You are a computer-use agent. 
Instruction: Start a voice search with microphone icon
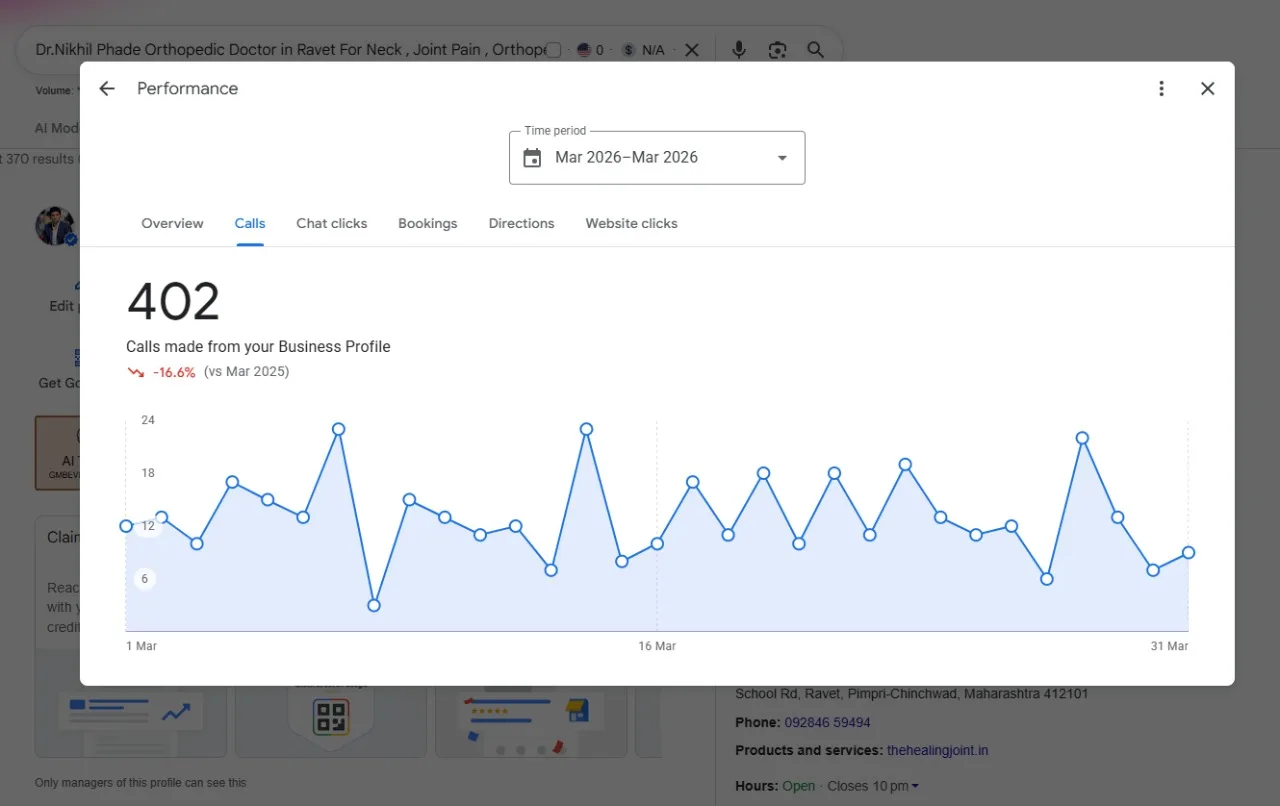(x=739, y=50)
